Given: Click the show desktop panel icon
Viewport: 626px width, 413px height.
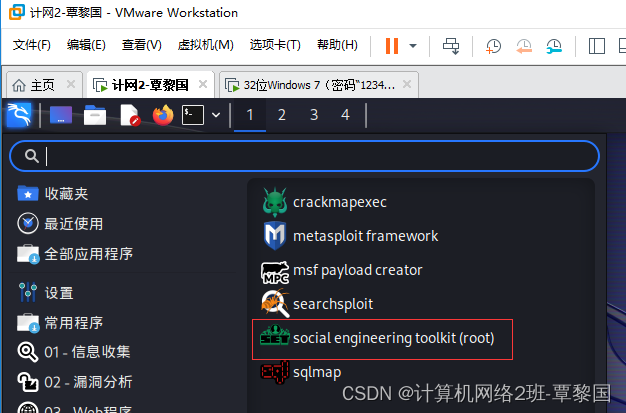Looking at the screenshot, I should tap(61, 115).
